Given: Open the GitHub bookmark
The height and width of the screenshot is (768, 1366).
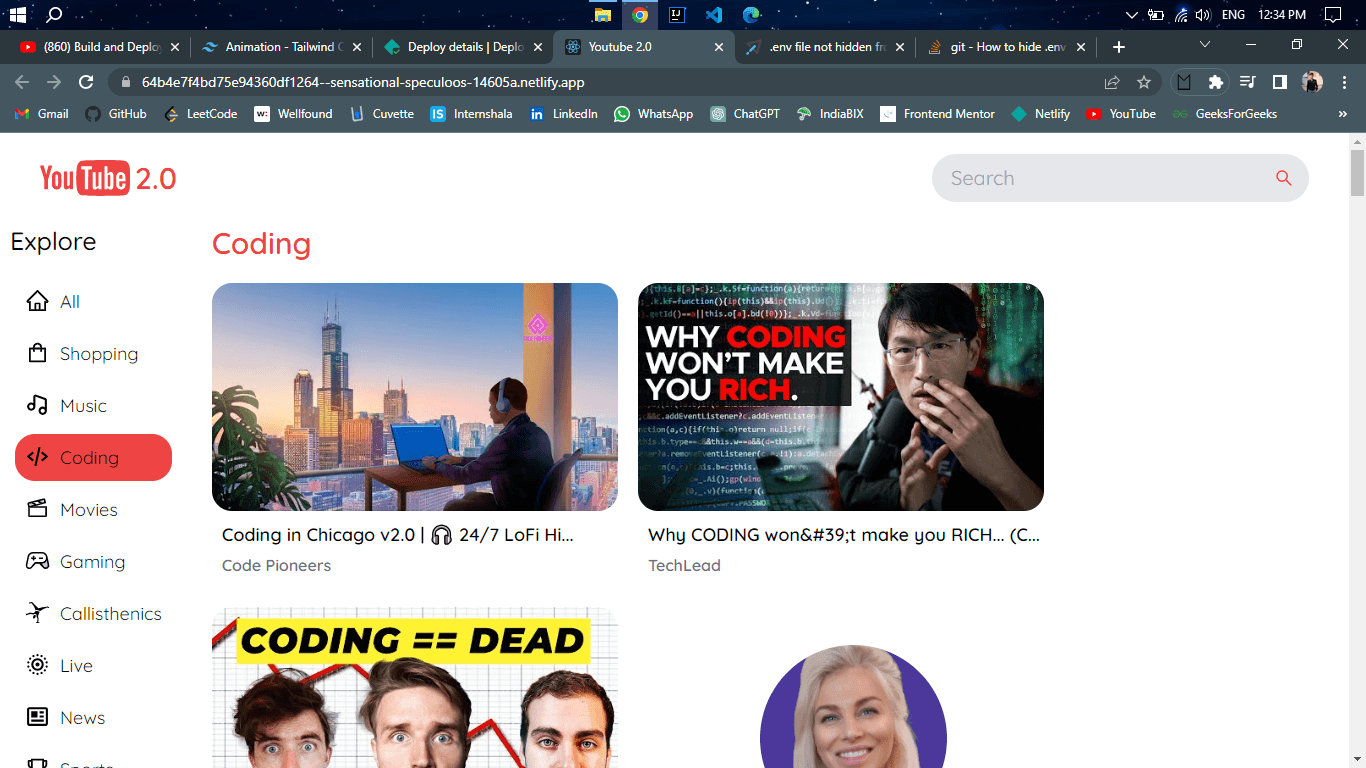Looking at the screenshot, I should pyautogui.click(x=115, y=114).
